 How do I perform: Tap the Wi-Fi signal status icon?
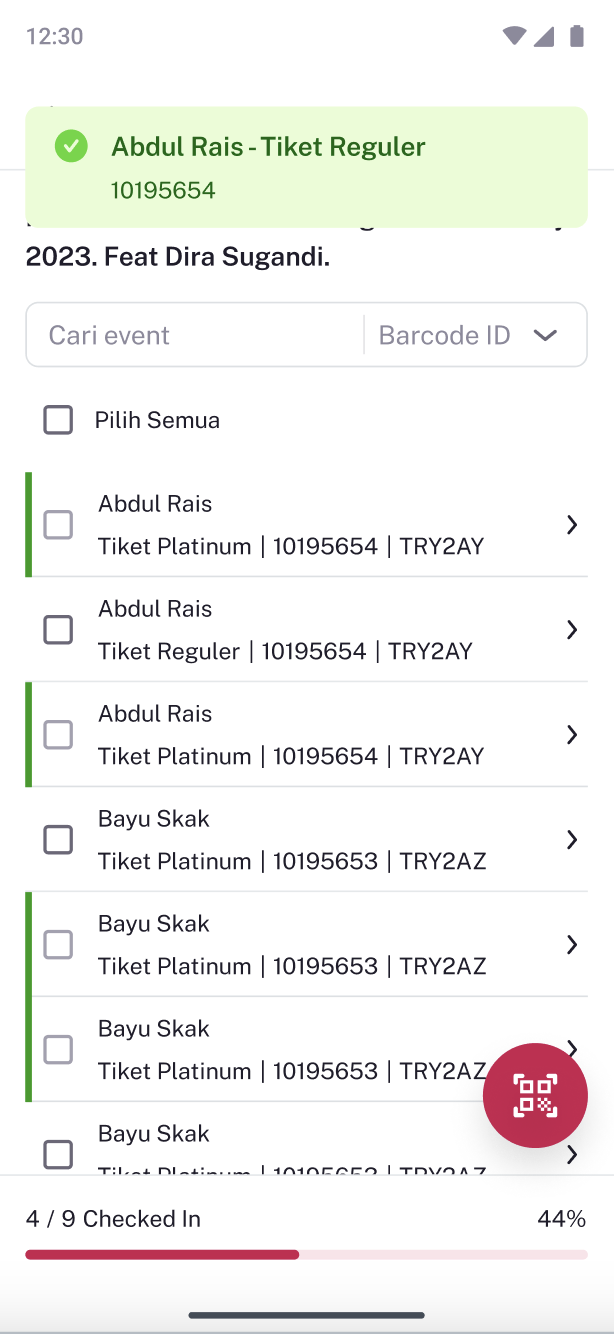[x=514, y=37]
